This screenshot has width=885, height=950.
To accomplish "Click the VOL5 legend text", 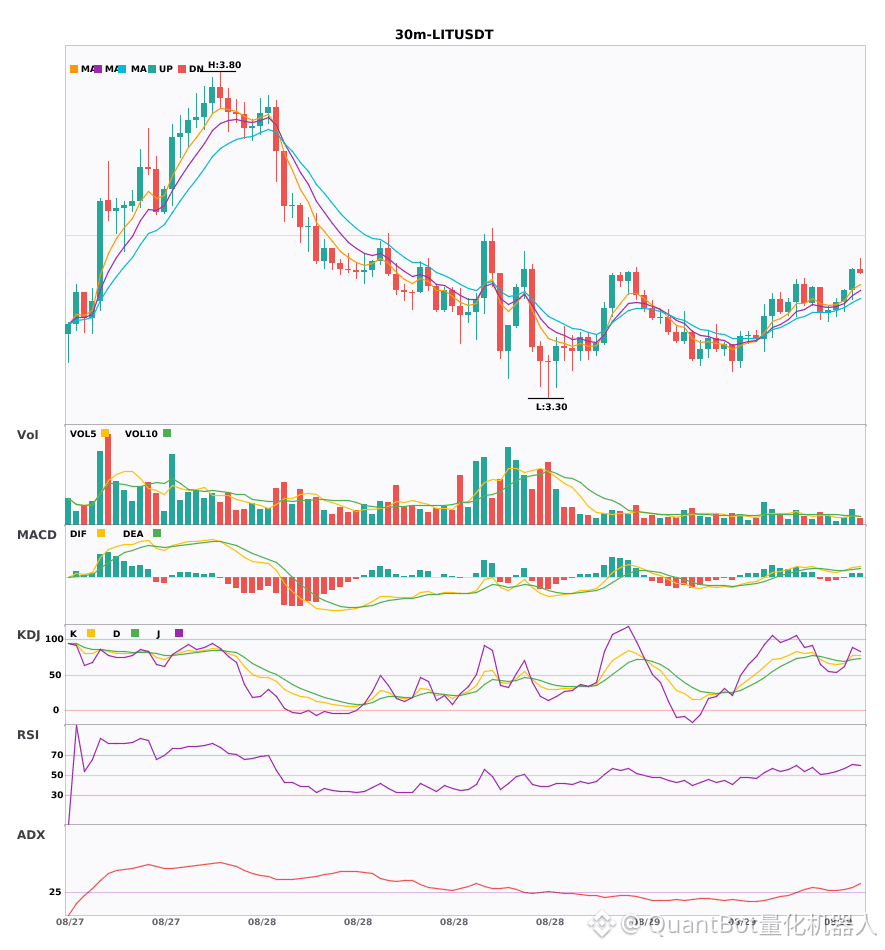I will [x=83, y=434].
